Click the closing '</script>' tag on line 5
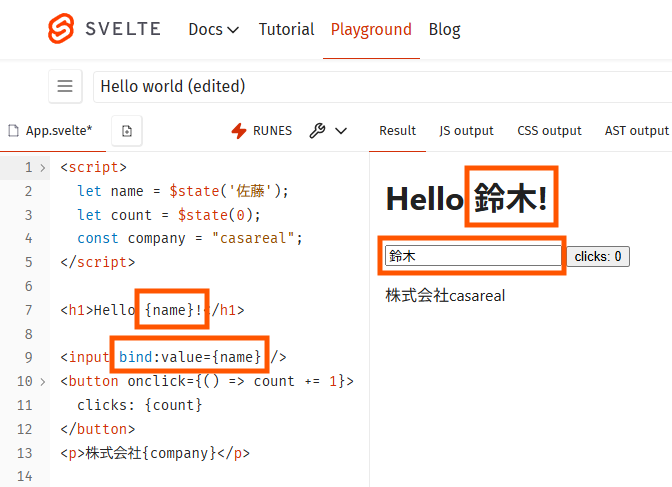Screen dimensions: 672x487 coord(98,262)
